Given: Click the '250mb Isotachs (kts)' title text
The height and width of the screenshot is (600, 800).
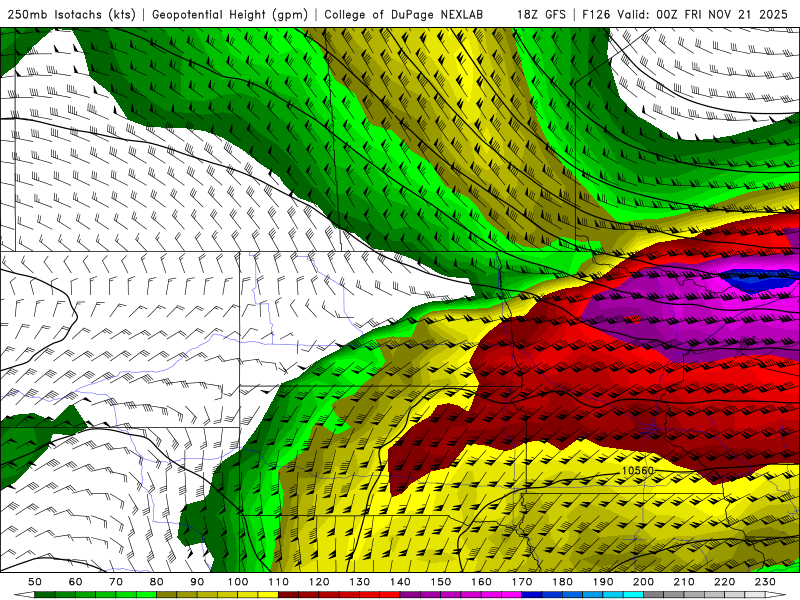Looking at the screenshot, I should point(71,15).
